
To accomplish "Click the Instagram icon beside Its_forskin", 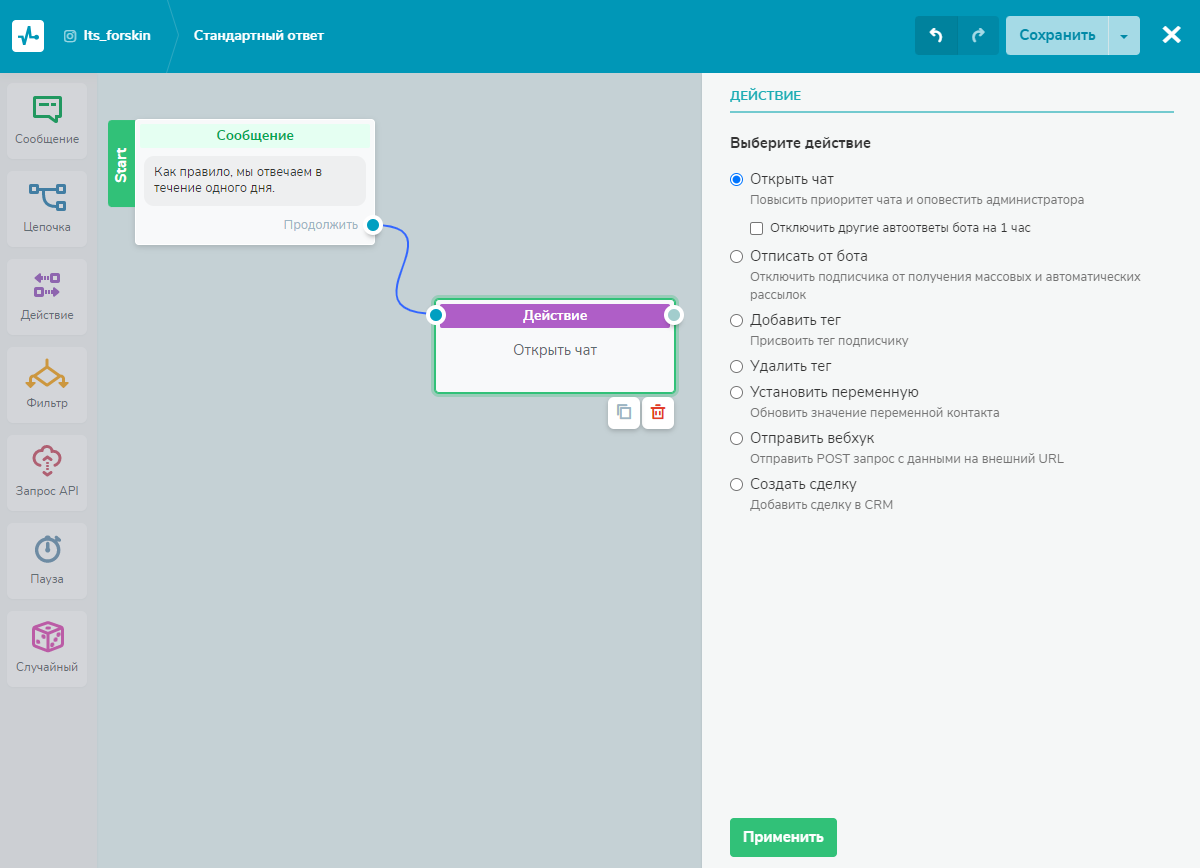I will tap(70, 36).
